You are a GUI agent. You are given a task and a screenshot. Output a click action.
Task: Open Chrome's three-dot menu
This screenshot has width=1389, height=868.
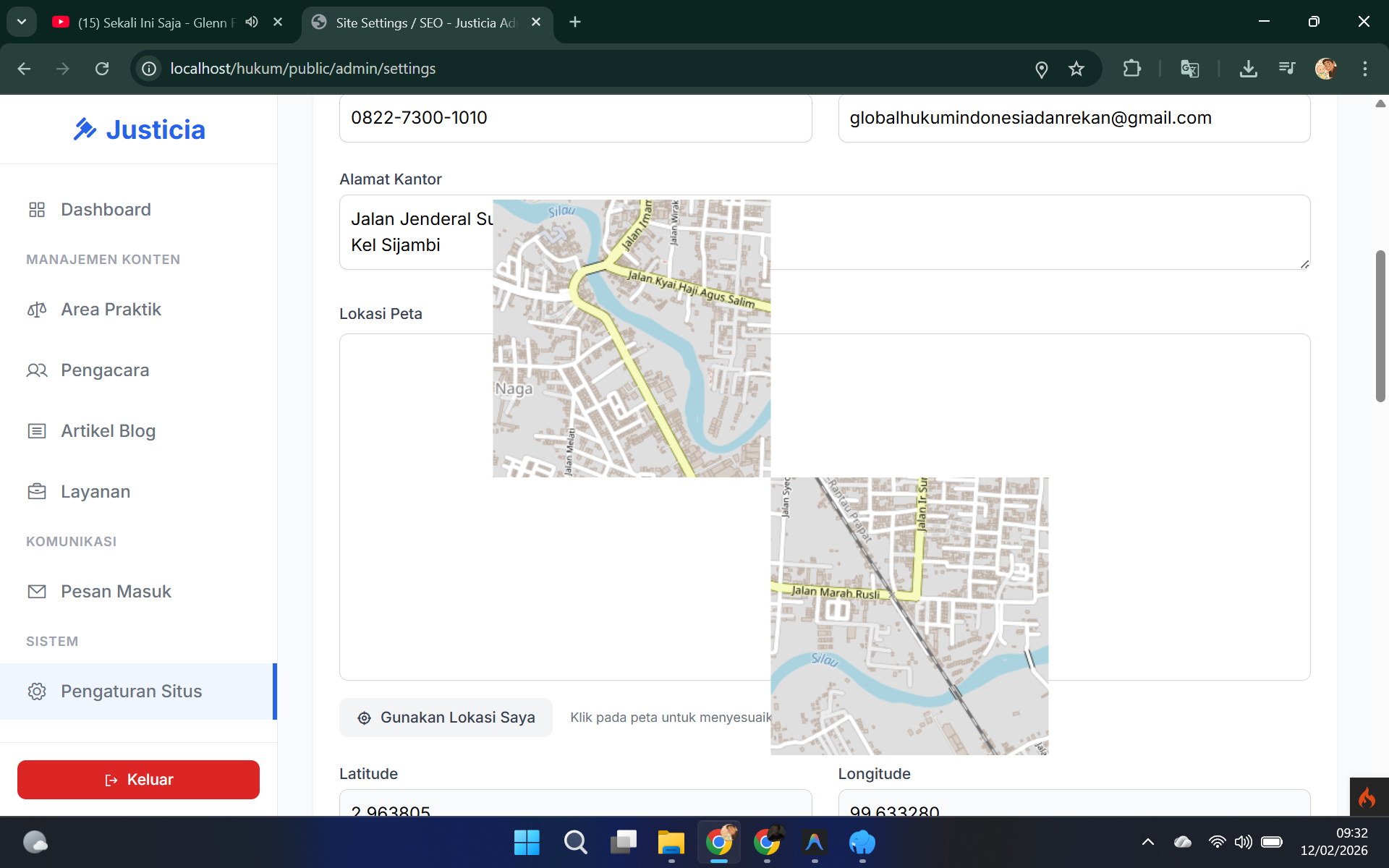1365,69
